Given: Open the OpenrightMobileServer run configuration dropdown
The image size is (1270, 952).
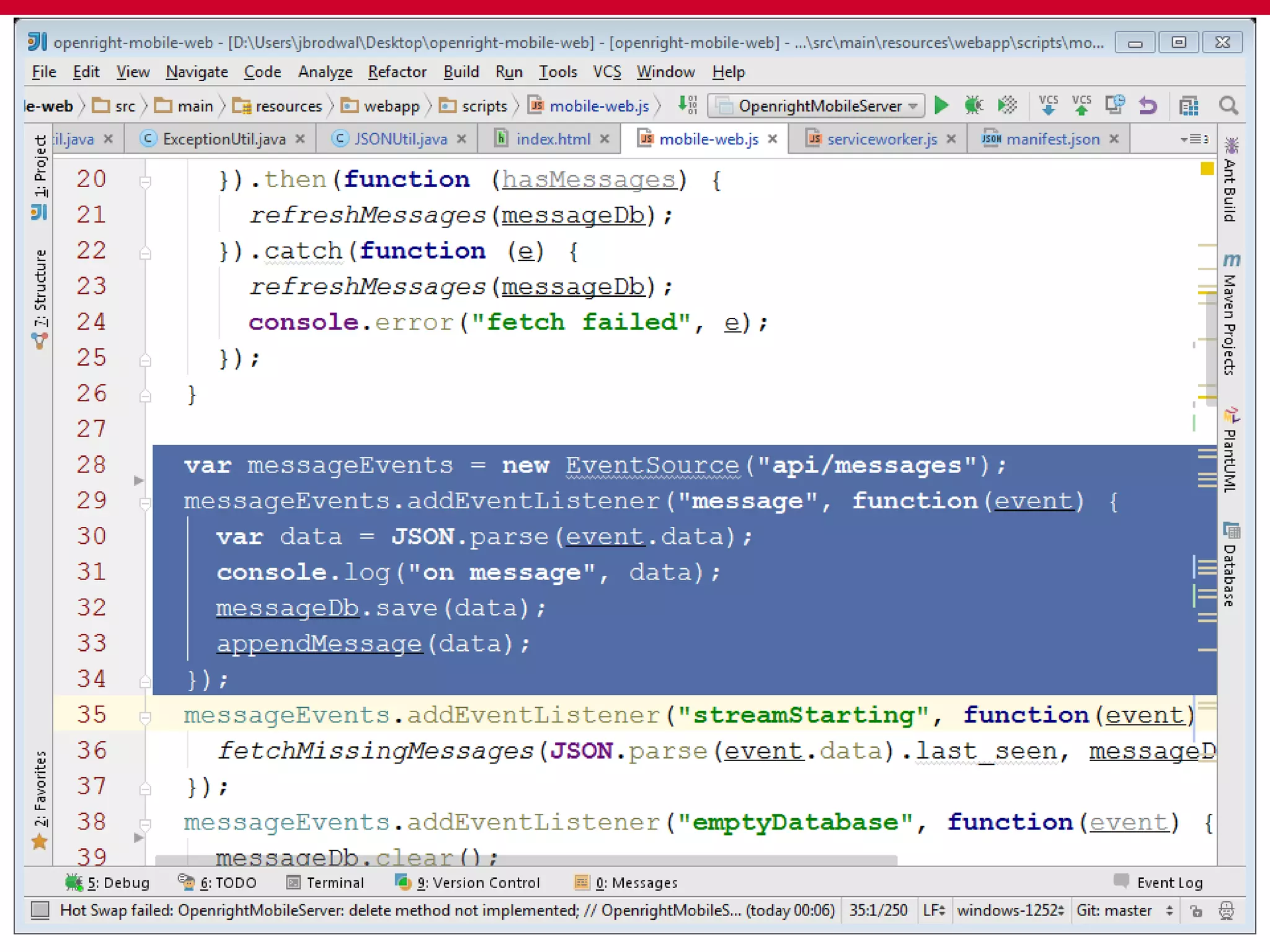Looking at the screenshot, I should tap(816, 106).
